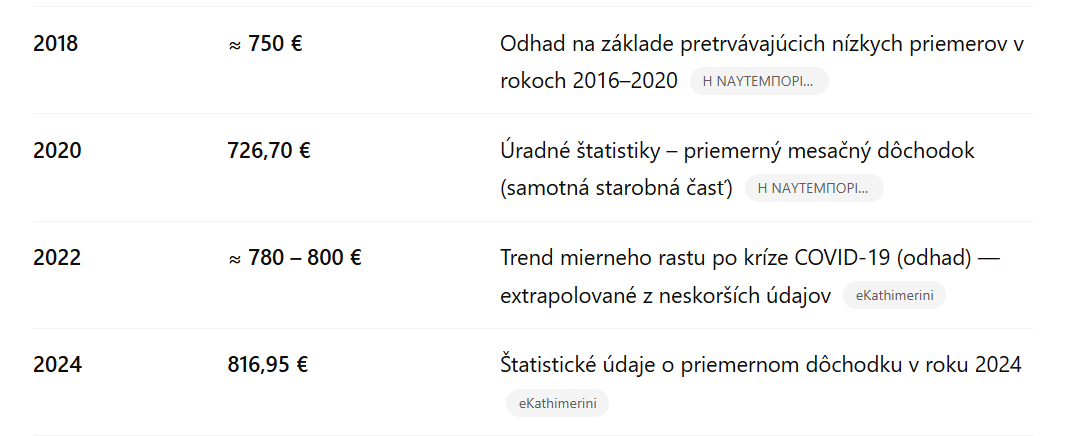1082x436 pixels.
Task: Select the ≈ 780 – 800 € amount
Action: [295, 258]
